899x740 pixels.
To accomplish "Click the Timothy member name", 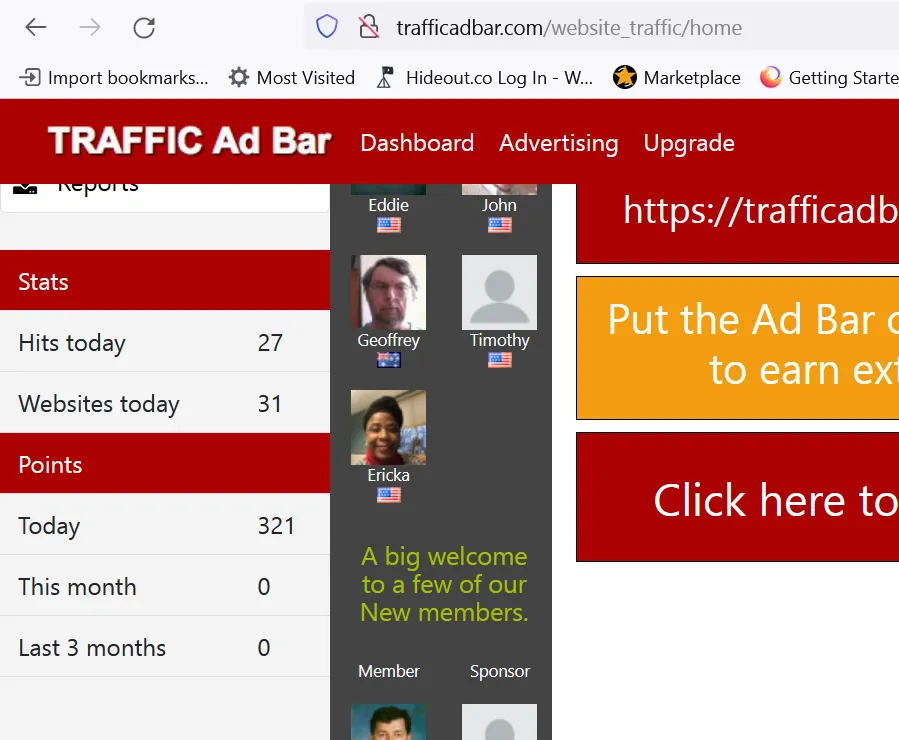I will pyautogui.click(x=499, y=340).
